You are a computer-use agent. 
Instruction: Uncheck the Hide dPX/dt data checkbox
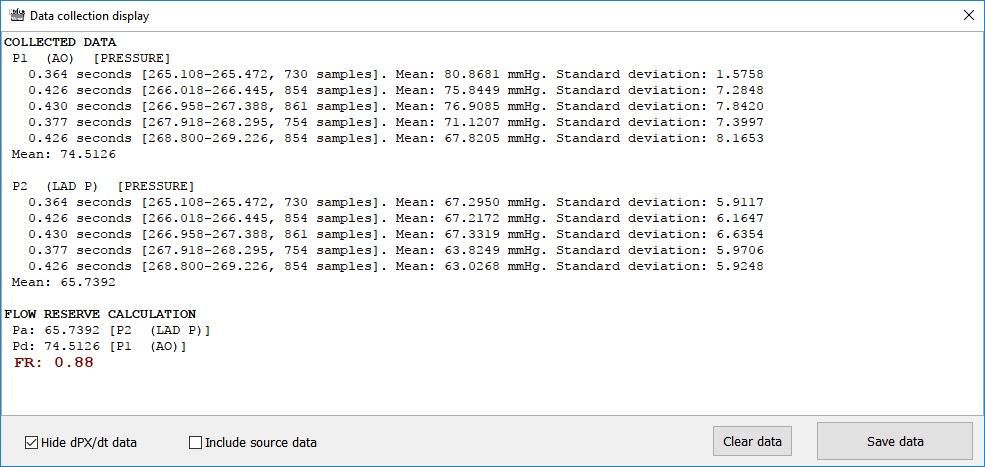[x=31, y=442]
